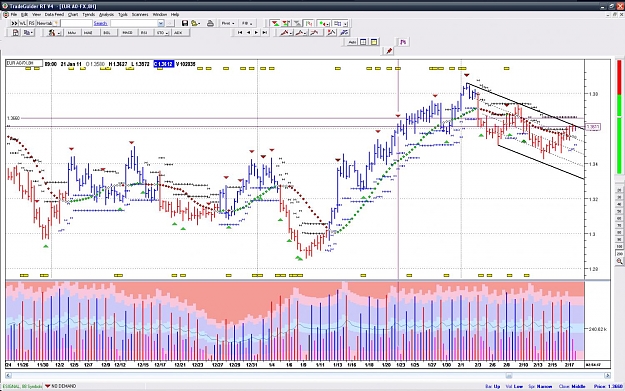Screen dimensions: 625x391
Task: Open the Tools menu
Action: (123, 14)
